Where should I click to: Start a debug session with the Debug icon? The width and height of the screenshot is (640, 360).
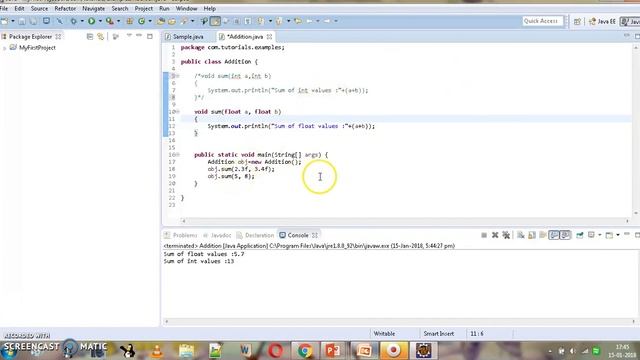point(73,21)
